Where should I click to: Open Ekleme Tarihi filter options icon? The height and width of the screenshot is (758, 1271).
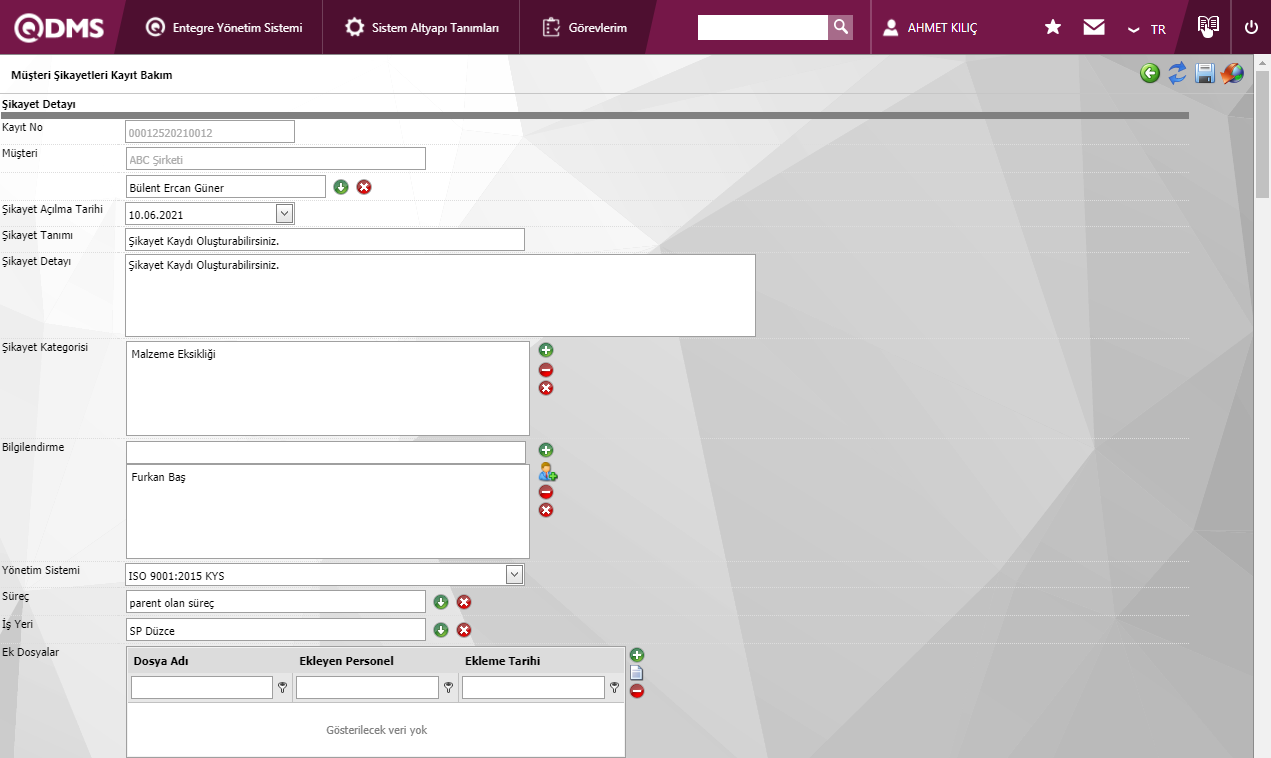tap(615, 687)
